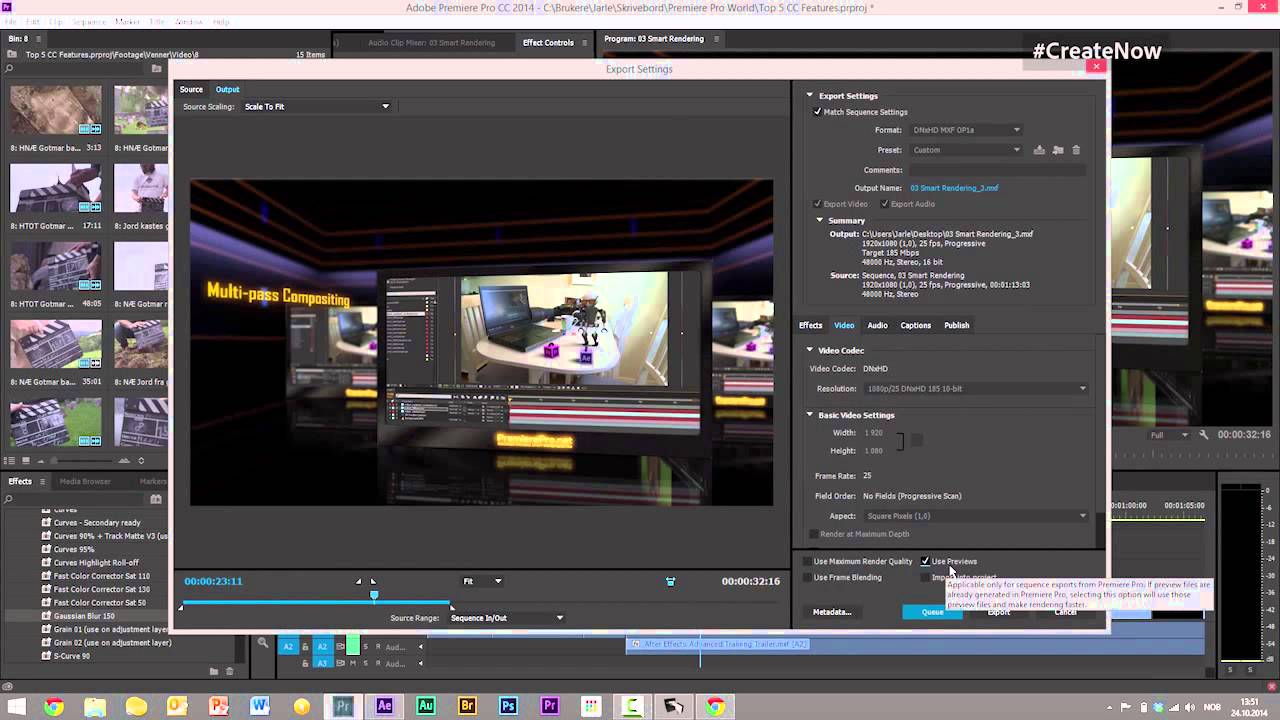Click the Program Monitor panel menu icon
This screenshot has height=720, width=1280.
[x=716, y=39]
